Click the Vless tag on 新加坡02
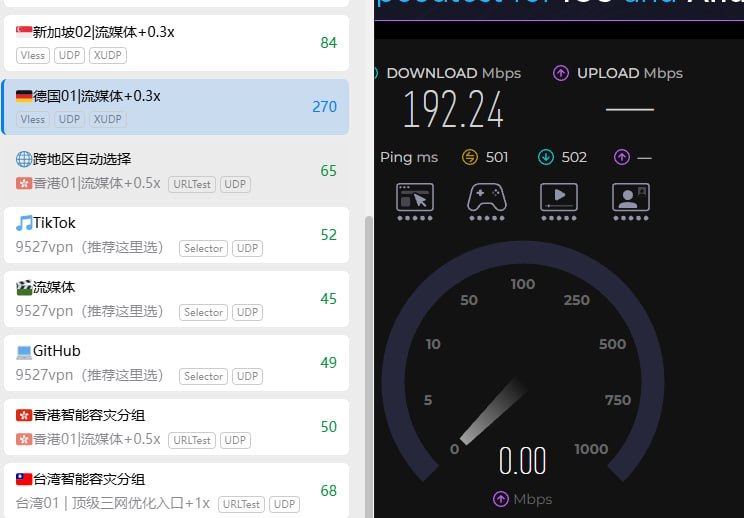The height and width of the screenshot is (518, 744). [x=33, y=56]
